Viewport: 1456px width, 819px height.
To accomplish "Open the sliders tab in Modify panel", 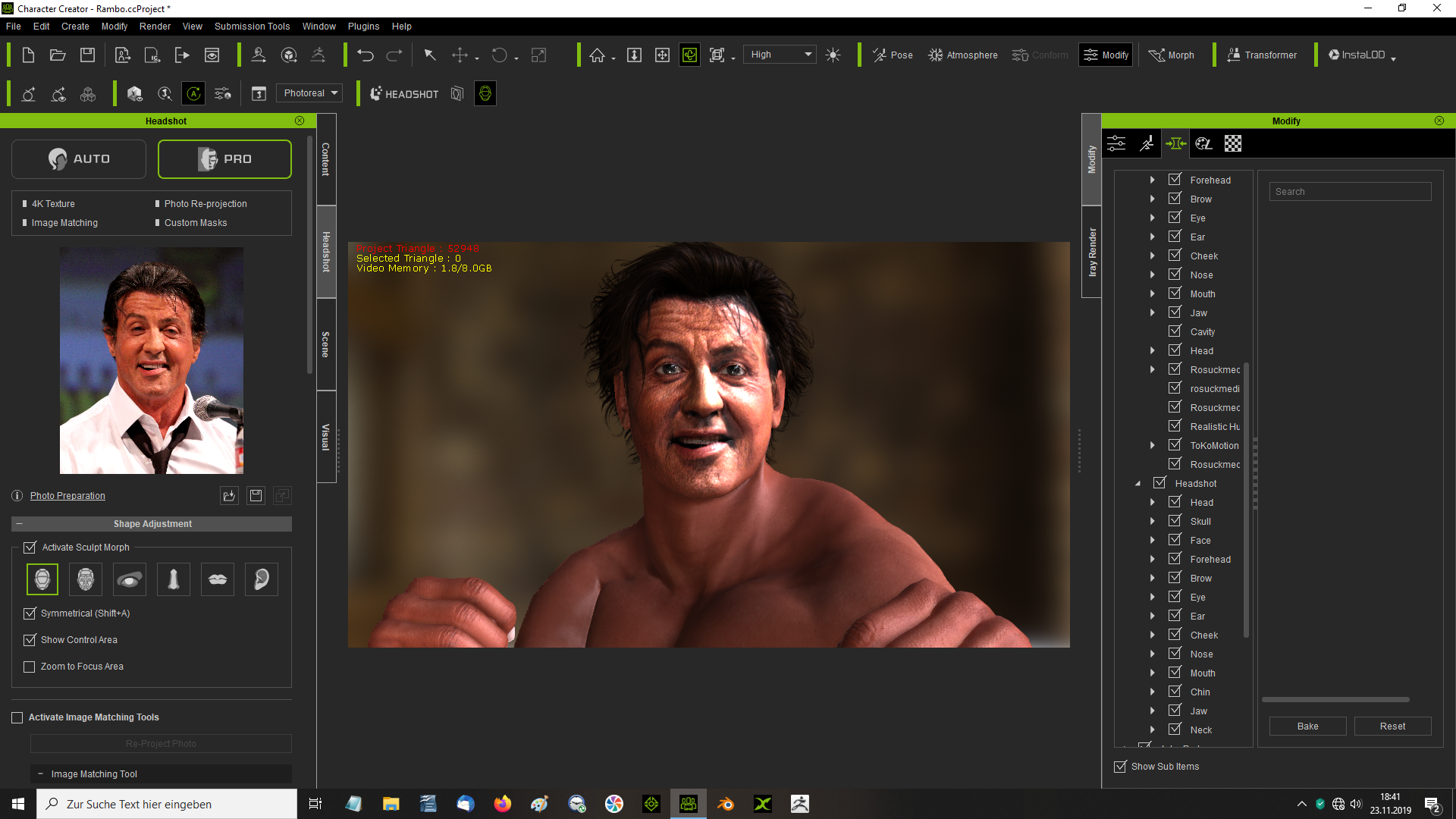I will pyautogui.click(x=1116, y=143).
